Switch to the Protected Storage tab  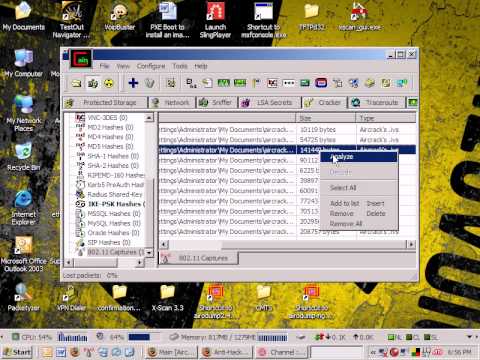(x=105, y=103)
